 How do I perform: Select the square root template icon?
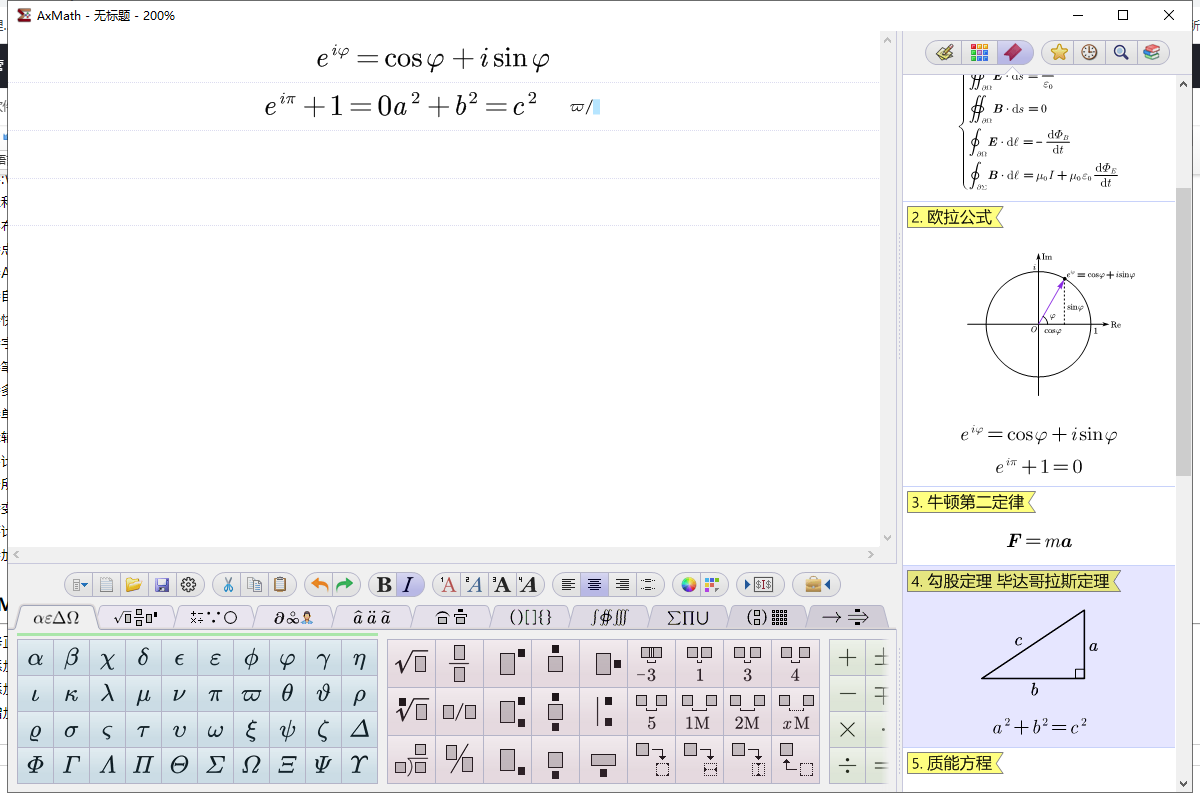point(411,661)
